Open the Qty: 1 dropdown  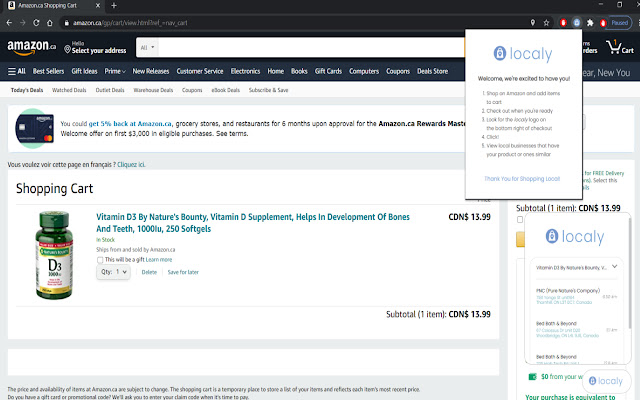[x=113, y=272]
